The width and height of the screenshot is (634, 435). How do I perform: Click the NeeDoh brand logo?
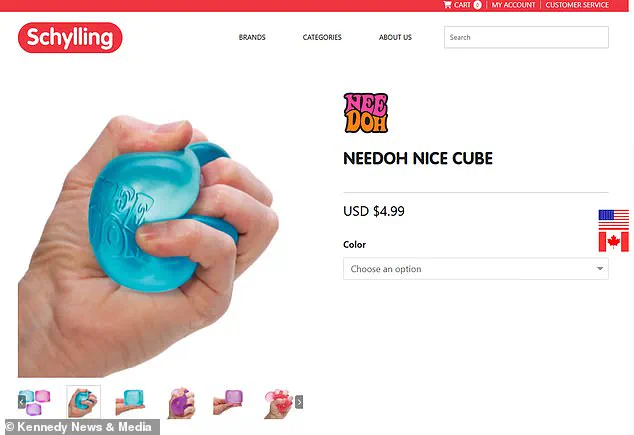tap(366, 113)
